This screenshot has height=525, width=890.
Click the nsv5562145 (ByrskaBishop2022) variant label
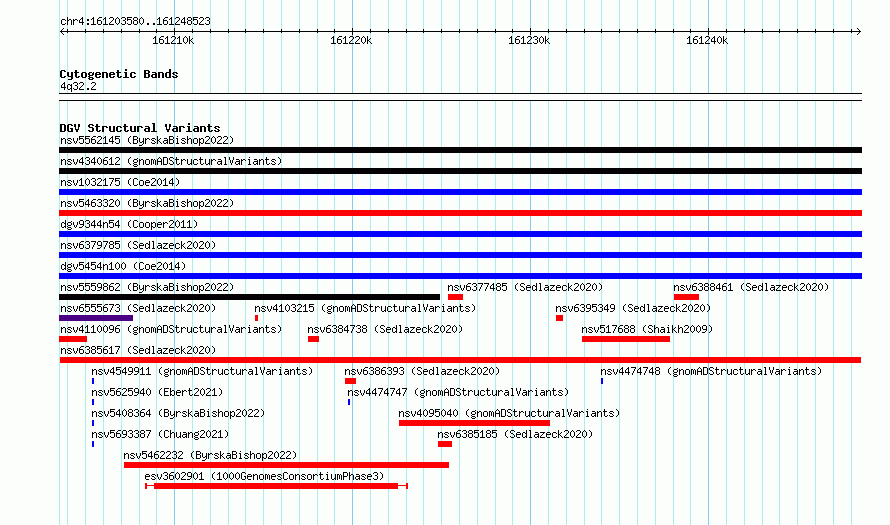tap(147, 140)
